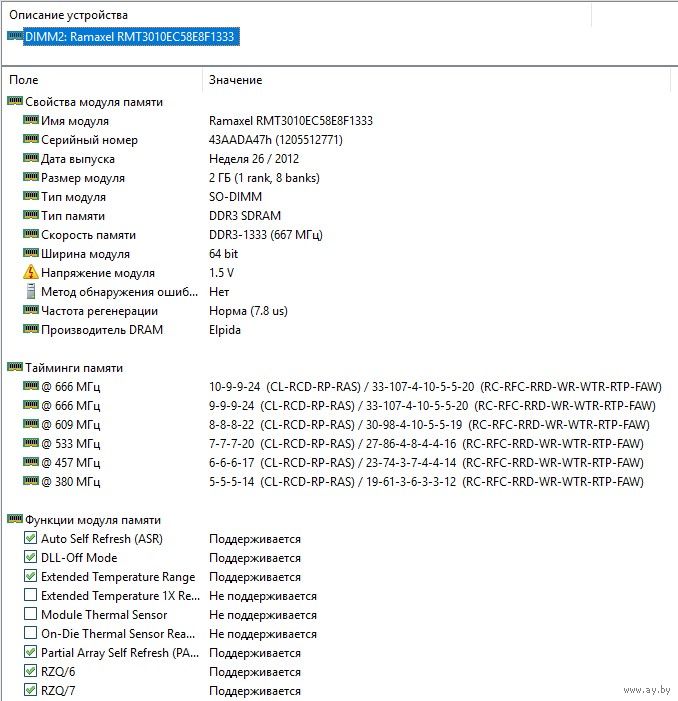Screen dimensions: 678x701
Task: Click the Значение column header
Action: pos(236,79)
